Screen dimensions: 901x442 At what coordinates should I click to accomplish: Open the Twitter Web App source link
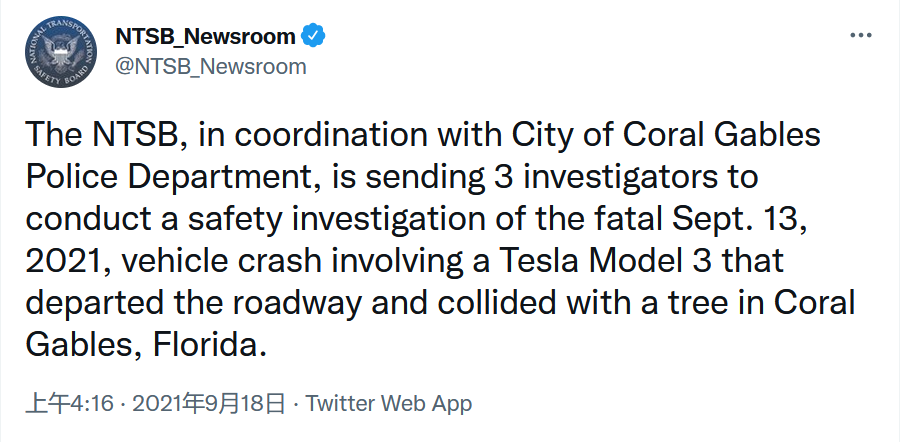coord(388,404)
